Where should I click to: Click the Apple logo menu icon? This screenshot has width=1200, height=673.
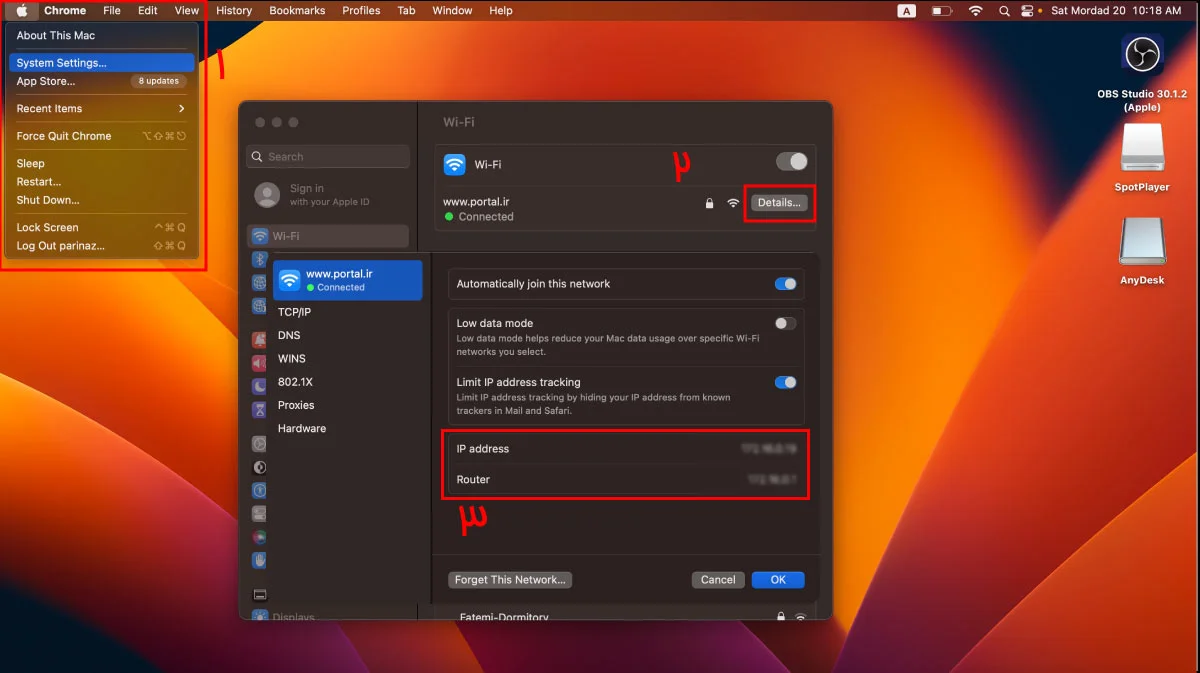pyautogui.click(x=22, y=11)
